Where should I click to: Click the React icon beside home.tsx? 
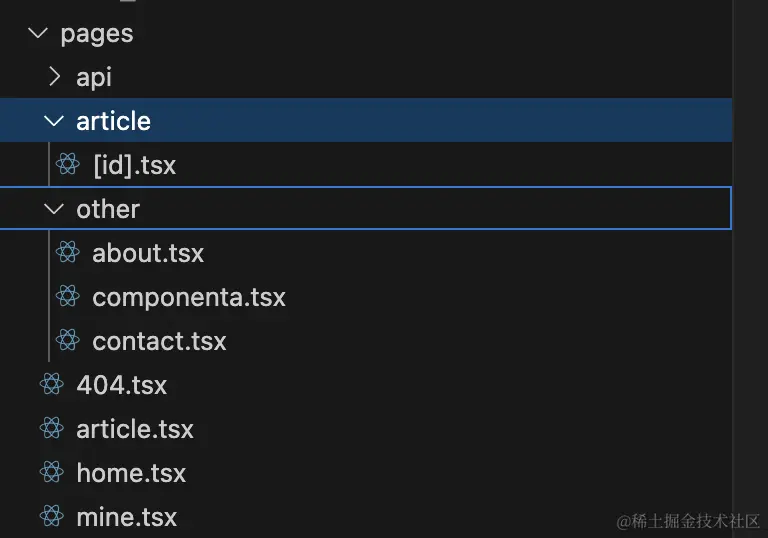point(52,473)
